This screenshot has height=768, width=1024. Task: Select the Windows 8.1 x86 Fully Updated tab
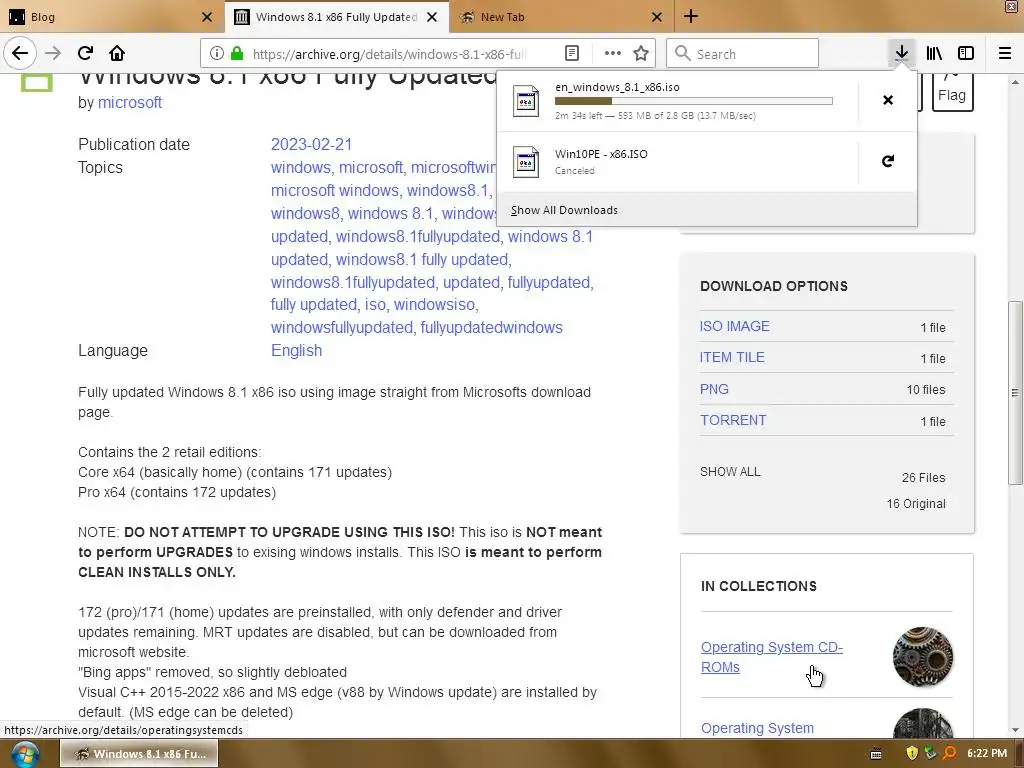(x=336, y=17)
